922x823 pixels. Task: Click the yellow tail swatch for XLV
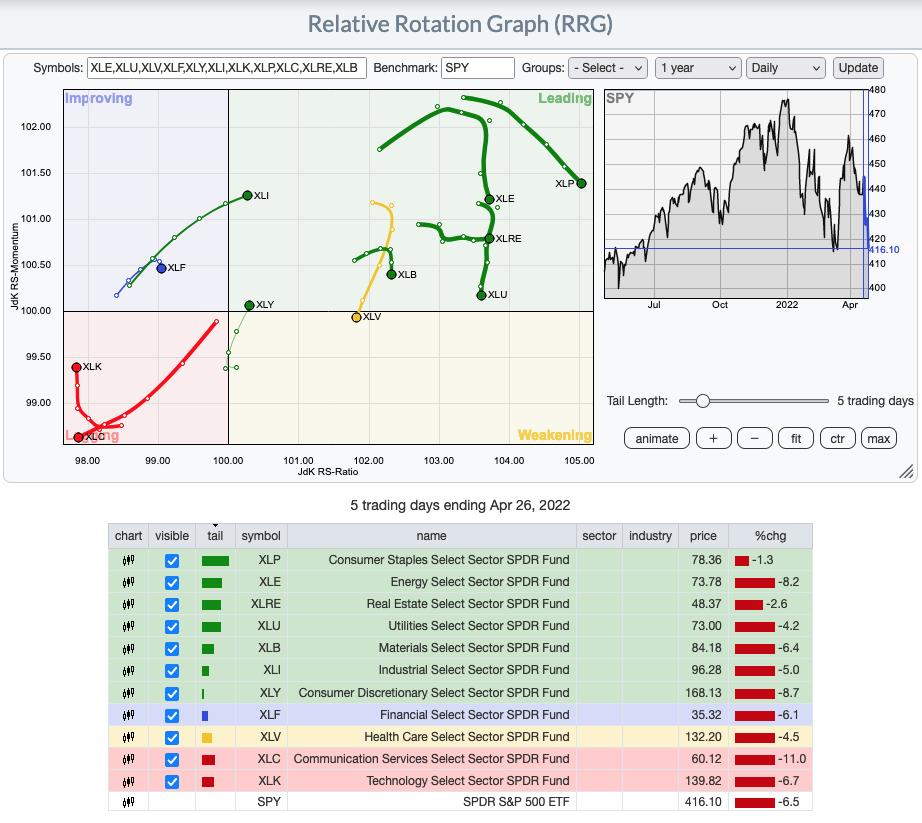tap(207, 738)
